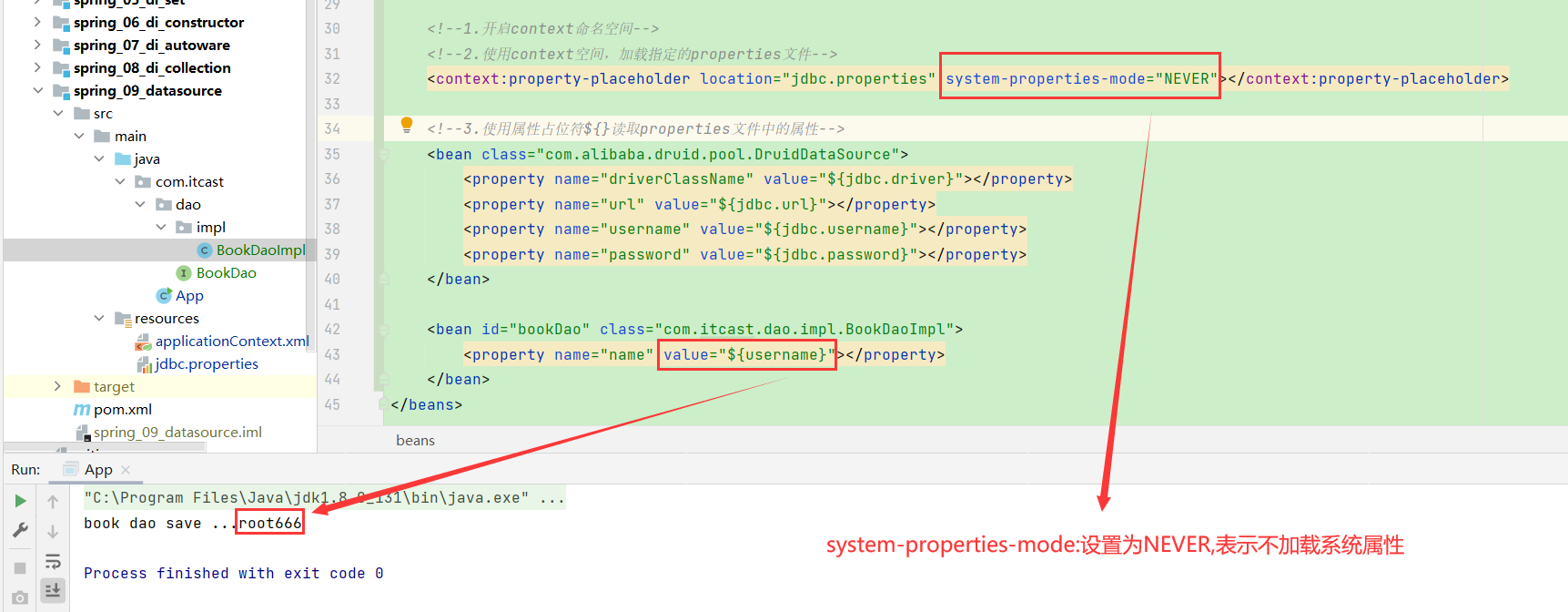Open pom.xml in project tree

click(123, 409)
